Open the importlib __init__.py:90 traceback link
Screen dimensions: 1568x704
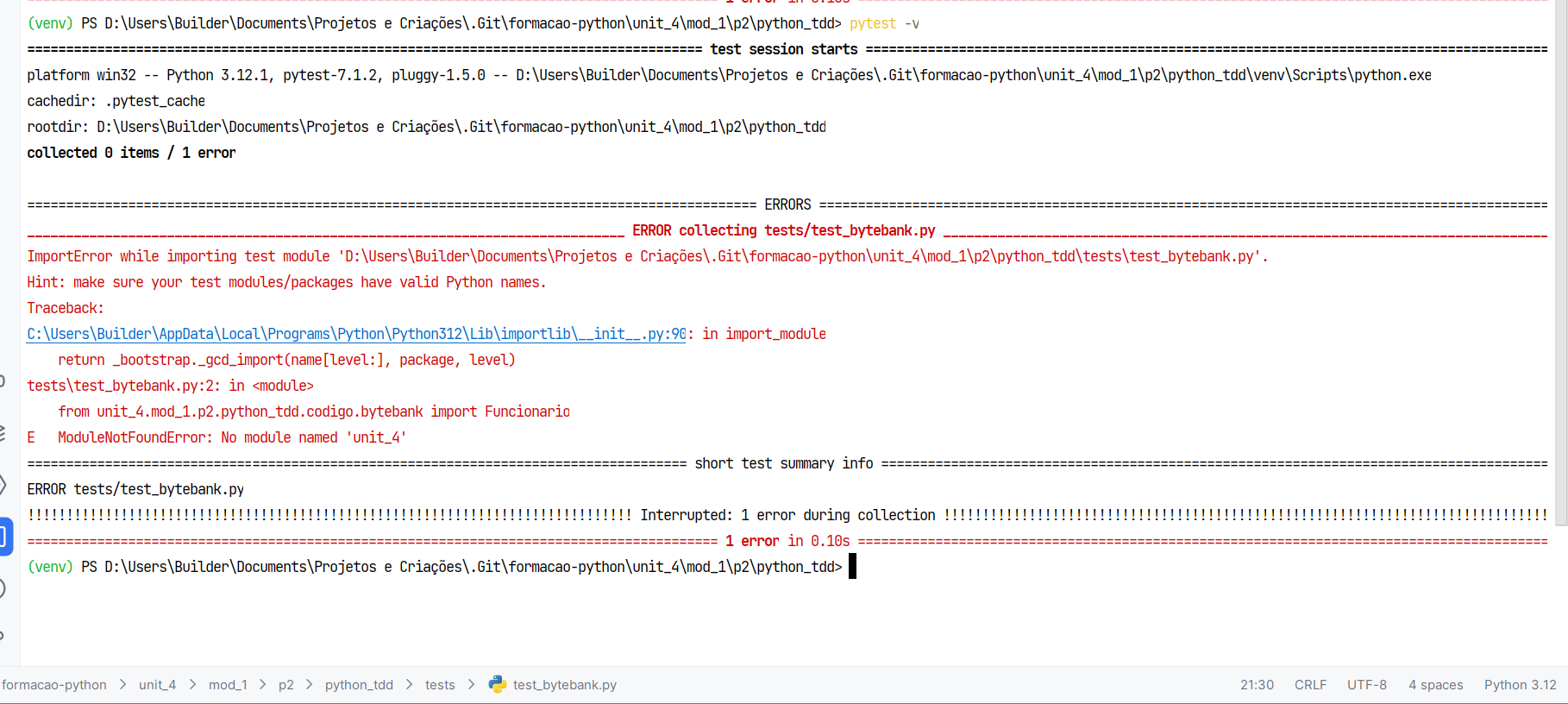(x=357, y=334)
